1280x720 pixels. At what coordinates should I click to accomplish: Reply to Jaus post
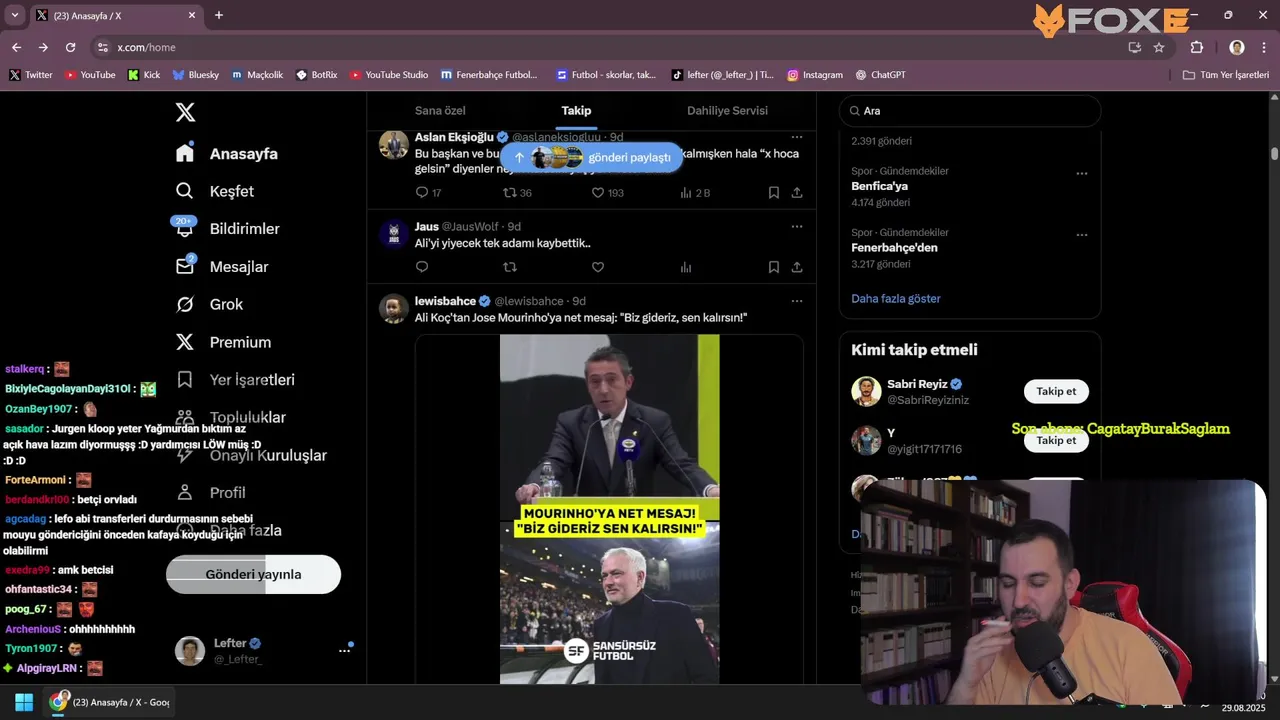click(422, 267)
